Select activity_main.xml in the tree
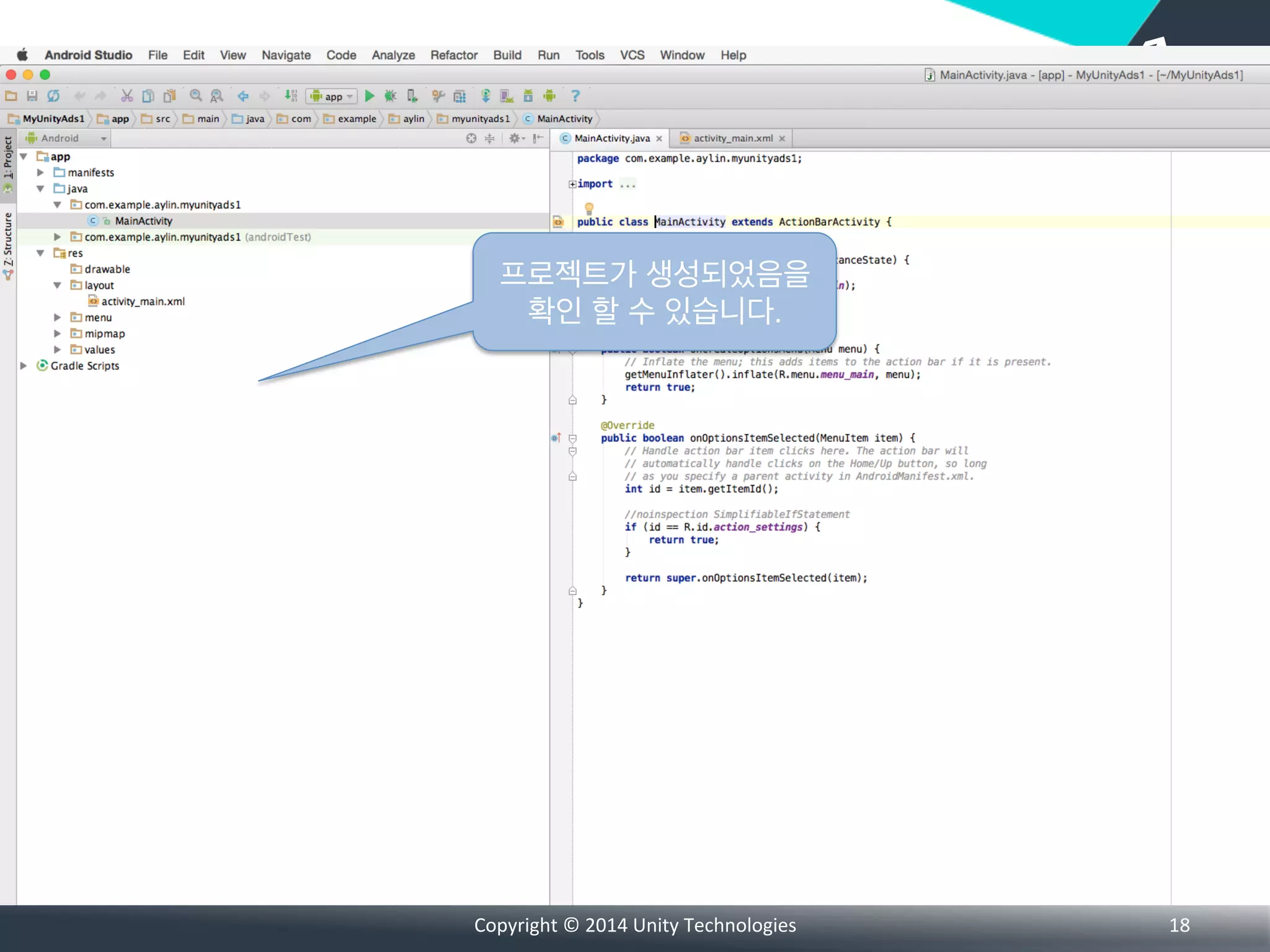Viewport: 1270px width, 952px height. click(x=143, y=302)
